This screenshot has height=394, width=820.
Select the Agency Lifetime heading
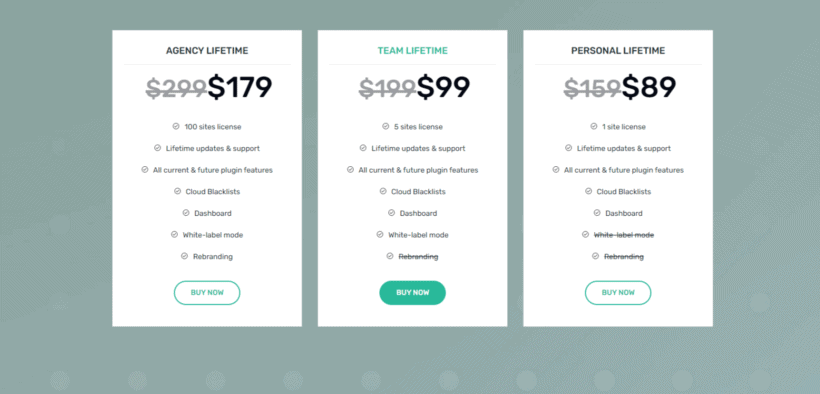pos(207,51)
